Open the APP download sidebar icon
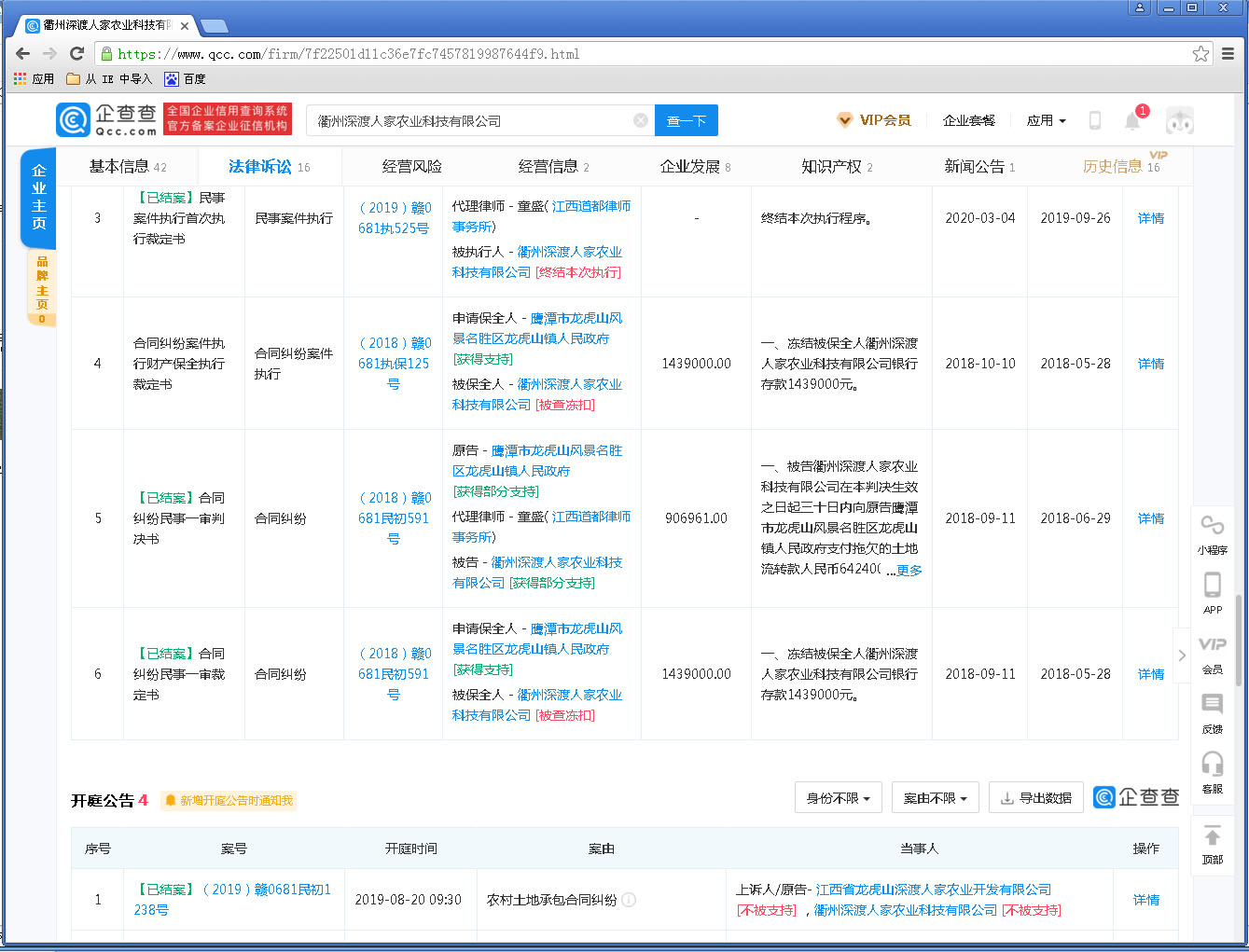1249x952 pixels. tap(1213, 593)
